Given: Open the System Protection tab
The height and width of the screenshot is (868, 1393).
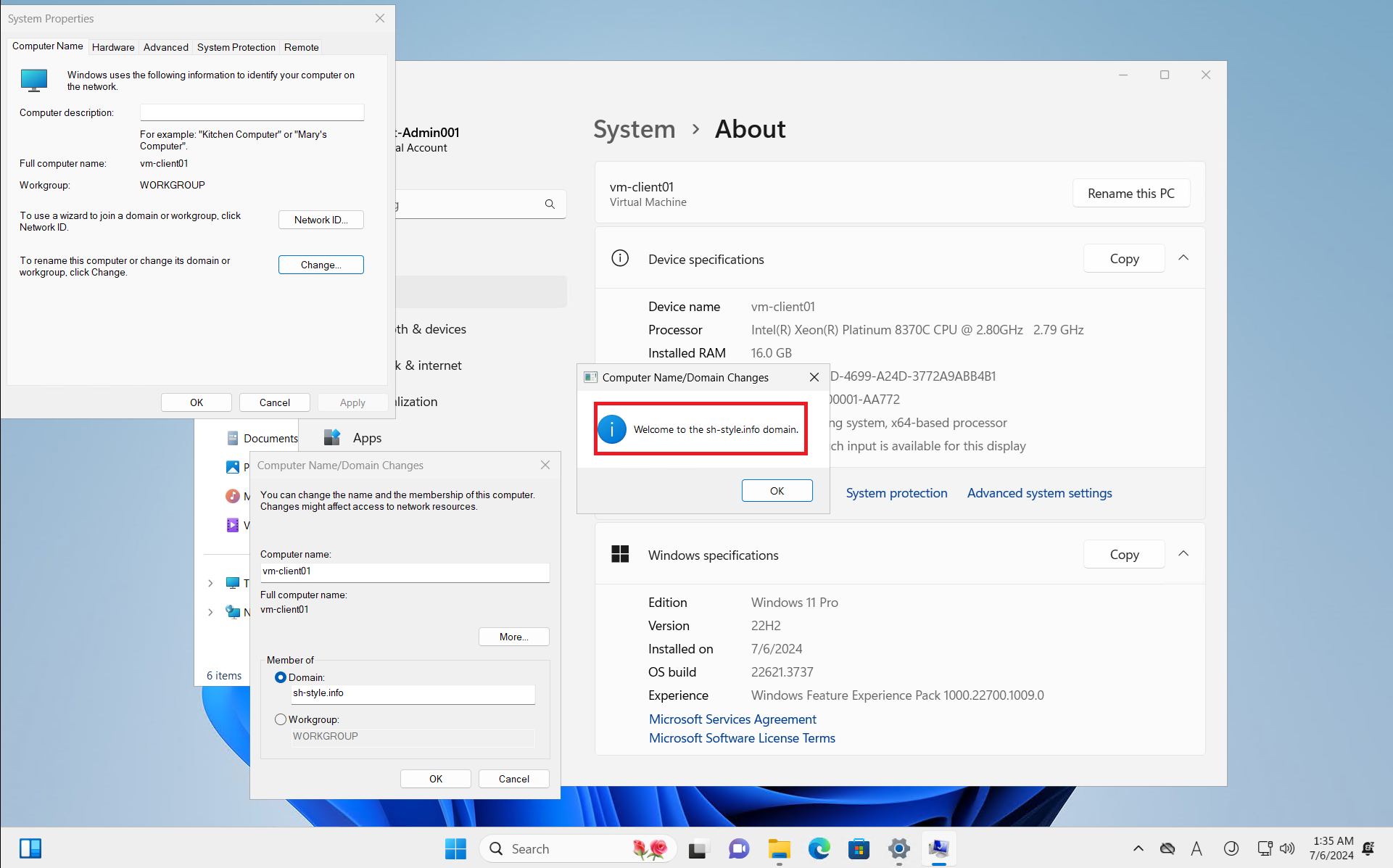Looking at the screenshot, I should point(236,47).
